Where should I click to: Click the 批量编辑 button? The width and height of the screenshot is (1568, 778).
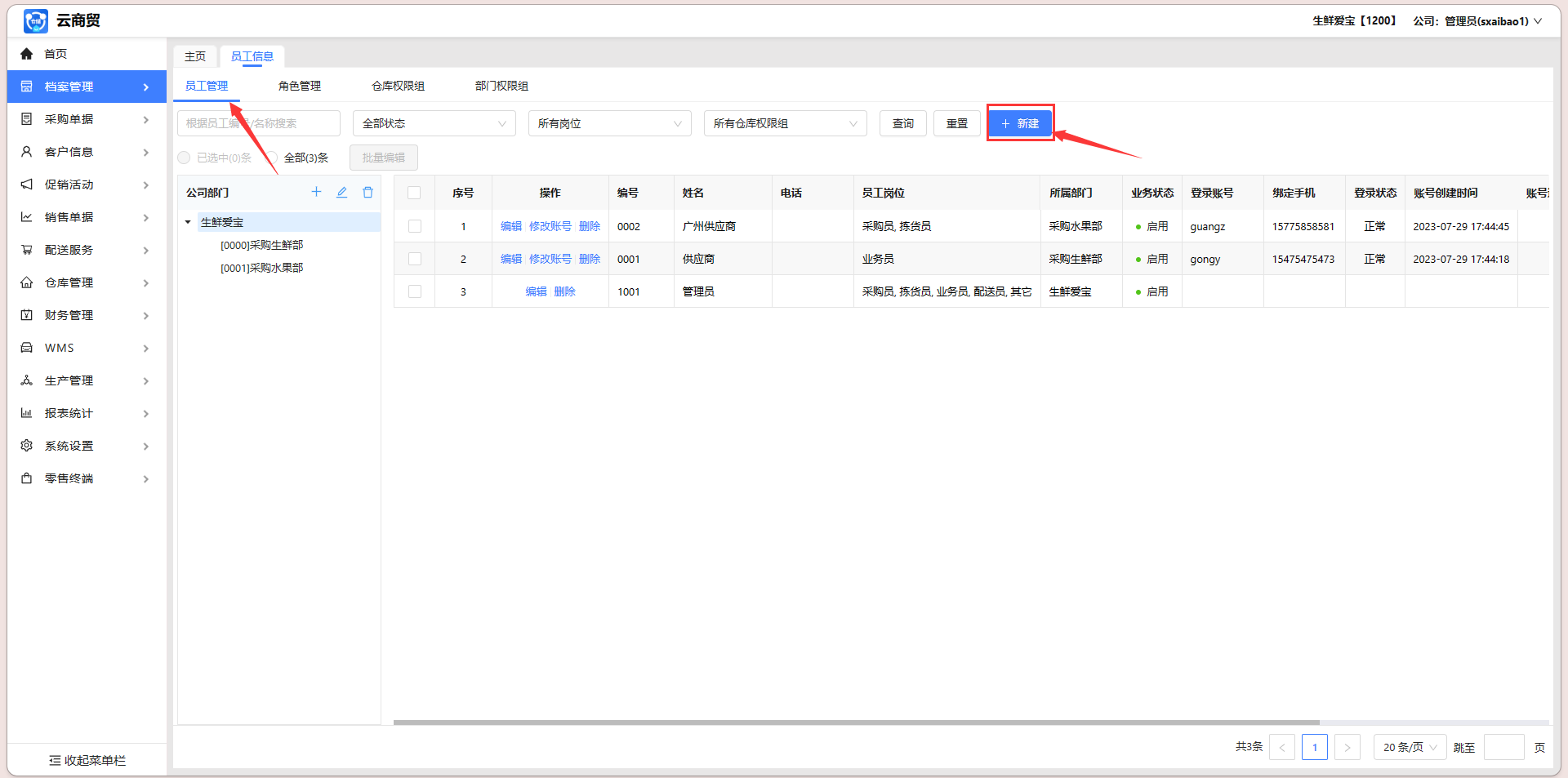384,158
